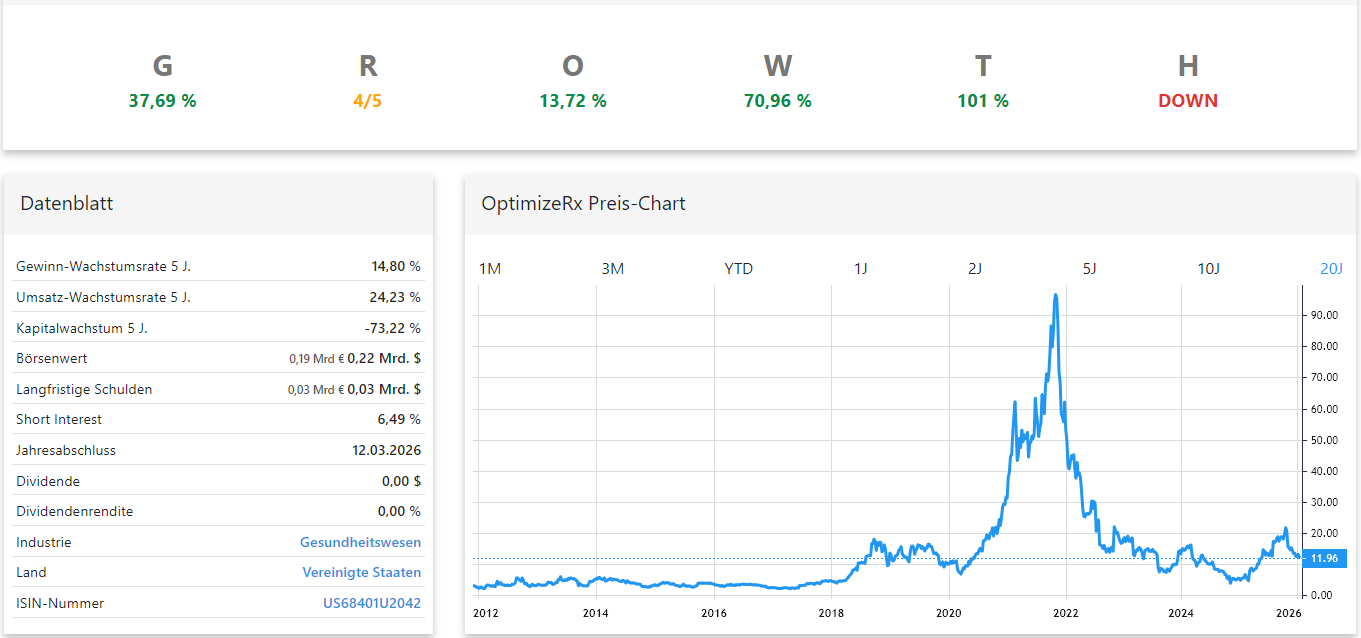This screenshot has width=1361, height=638.
Task: Show the YTD price chart range
Action: coord(738,268)
